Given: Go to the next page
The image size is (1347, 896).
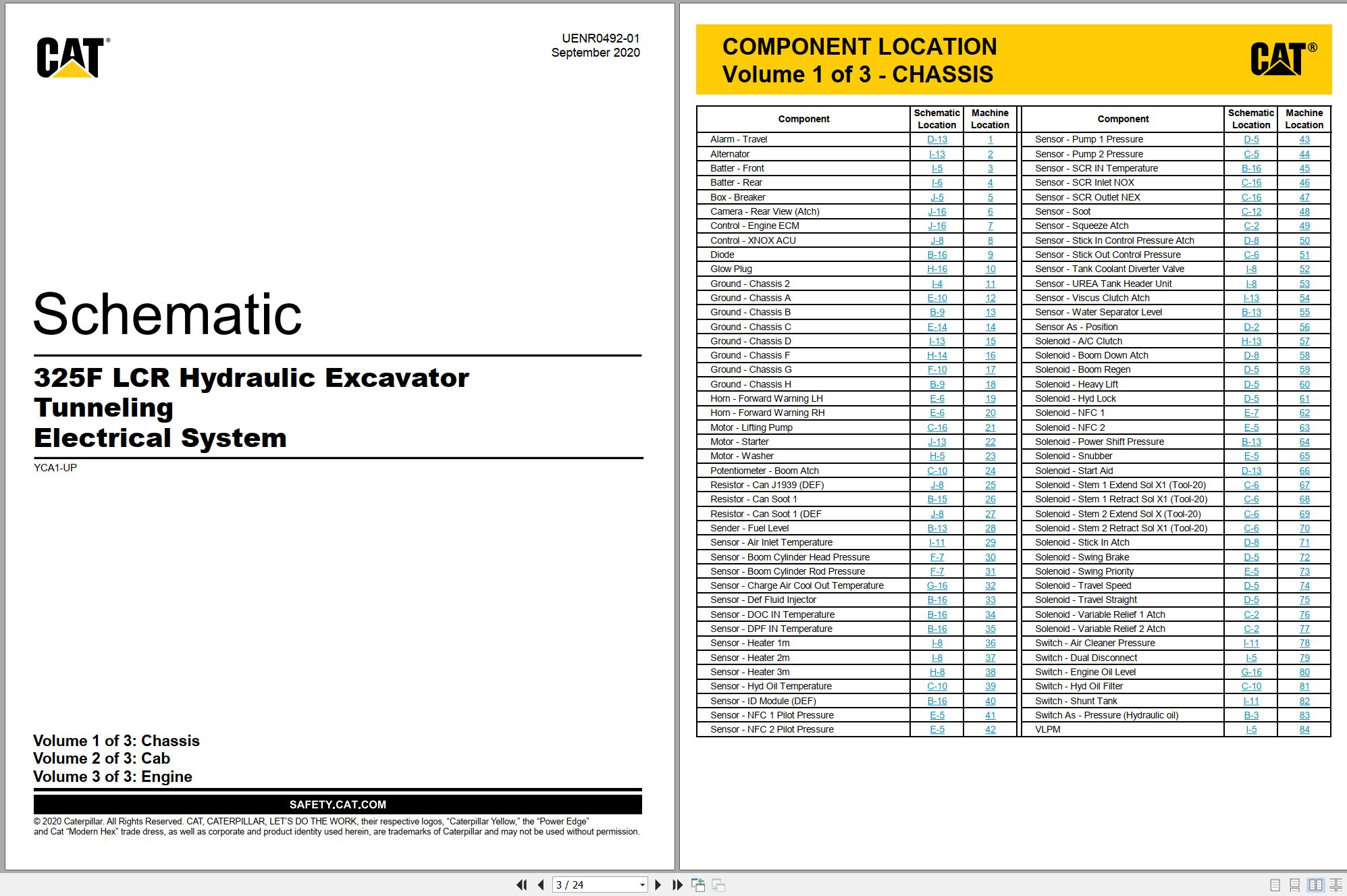Looking at the screenshot, I should (x=658, y=885).
